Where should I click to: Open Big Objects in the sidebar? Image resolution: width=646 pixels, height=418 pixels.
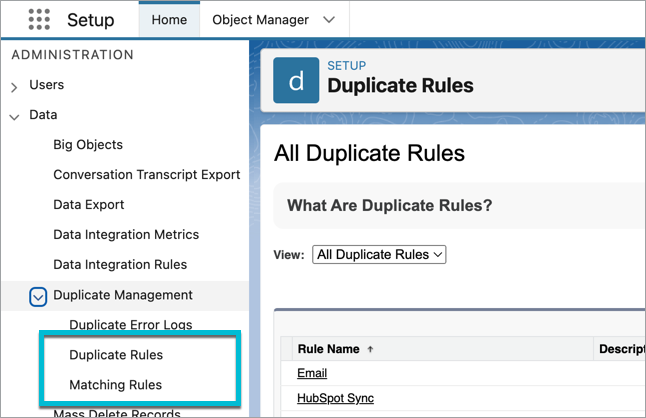click(88, 145)
